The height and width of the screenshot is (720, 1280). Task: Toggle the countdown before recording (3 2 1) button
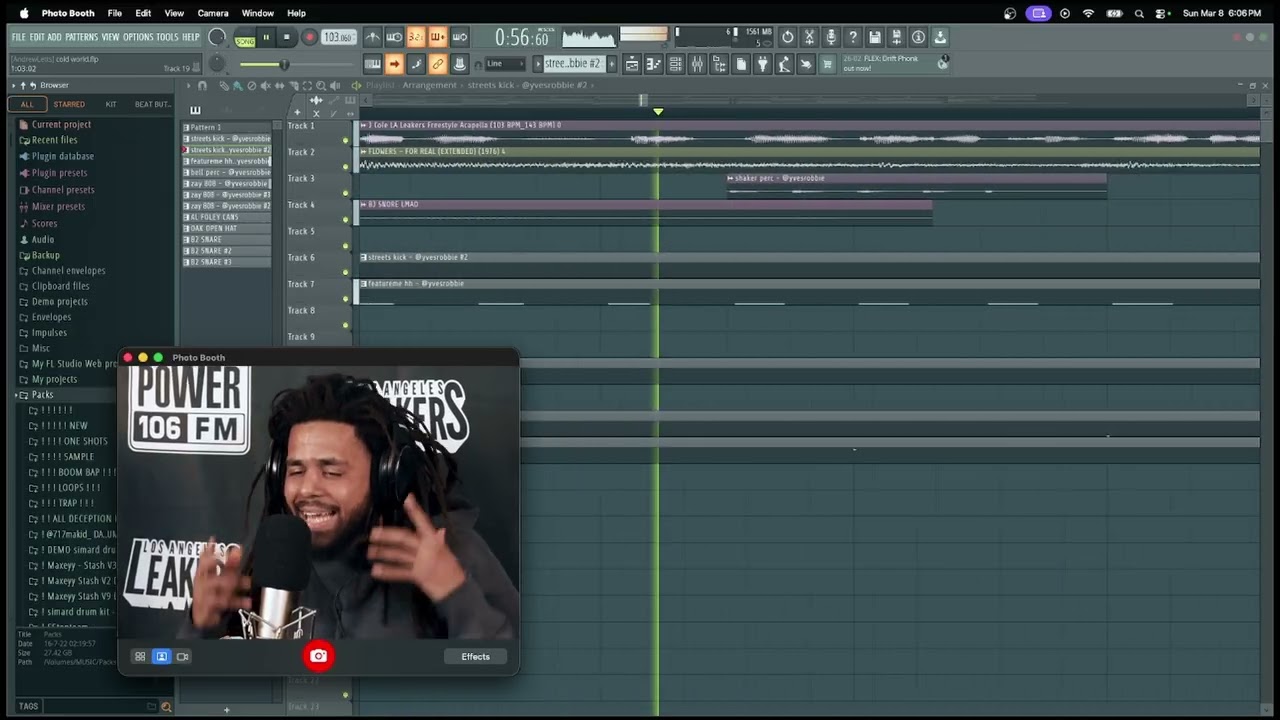(x=416, y=37)
